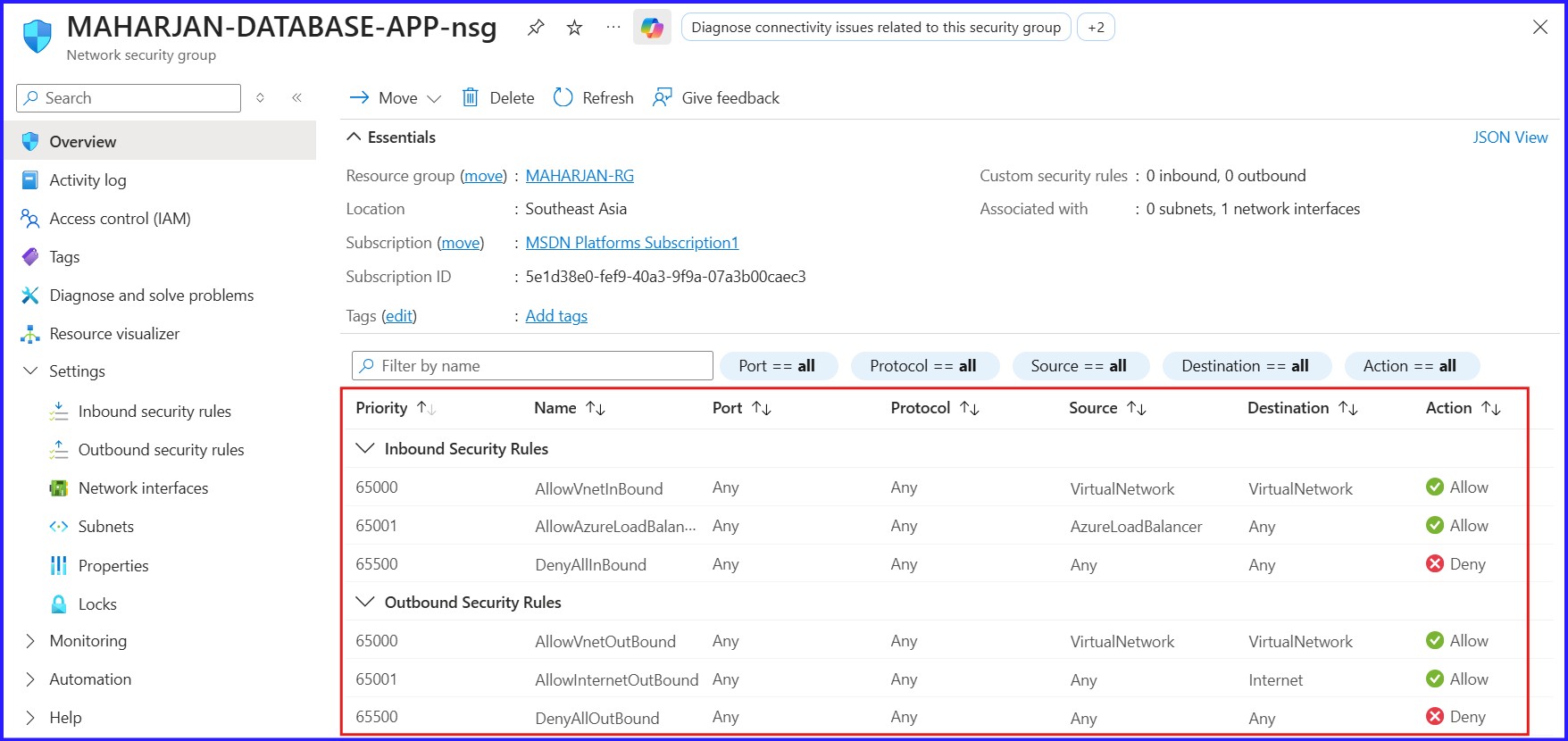Sort table by Priority column arrows
This screenshot has height=741, width=1568.
[x=427, y=408]
